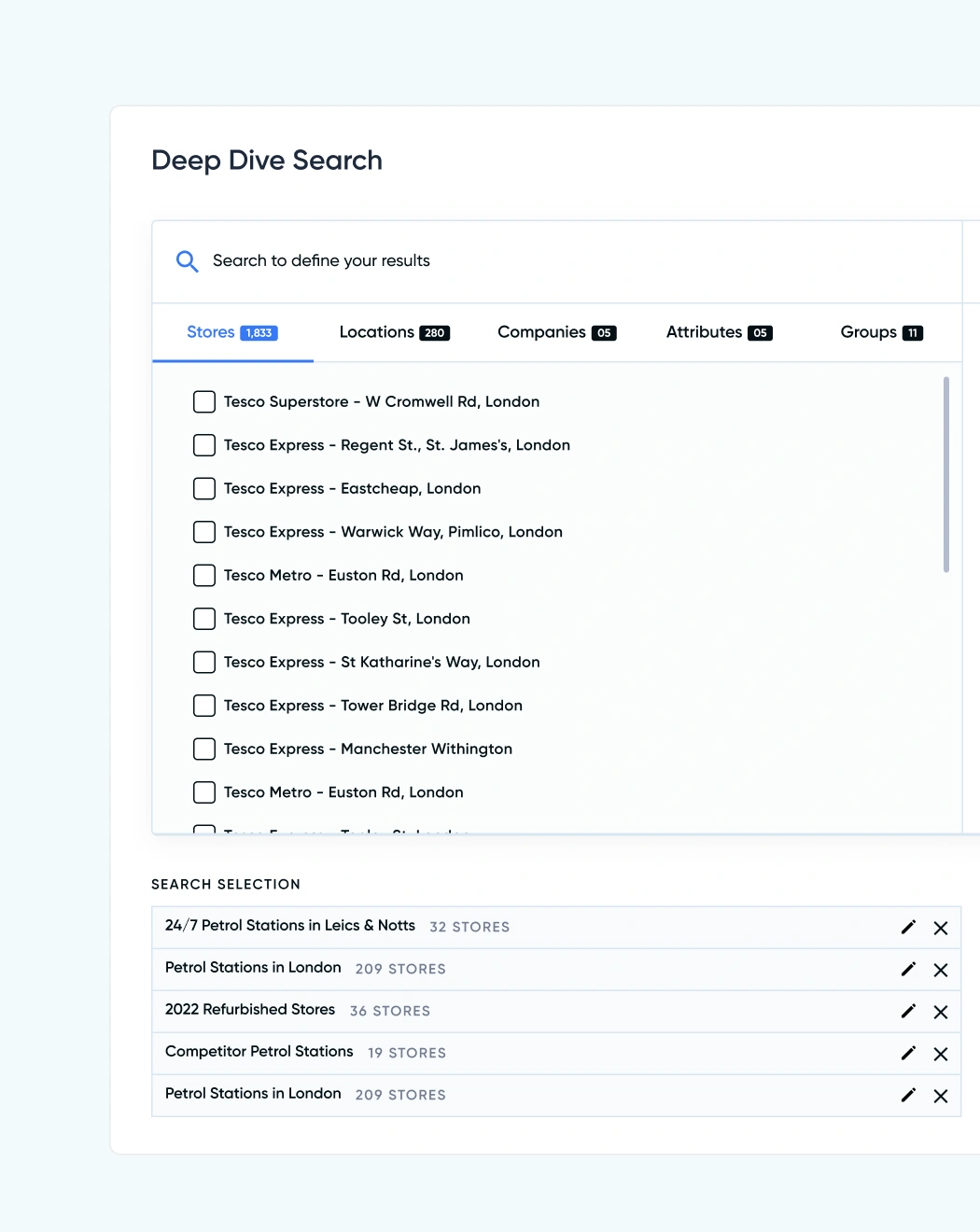Check Tesco Express Tooley St checkbox
Image resolution: width=980 pixels, height=1232 pixels.
(204, 619)
